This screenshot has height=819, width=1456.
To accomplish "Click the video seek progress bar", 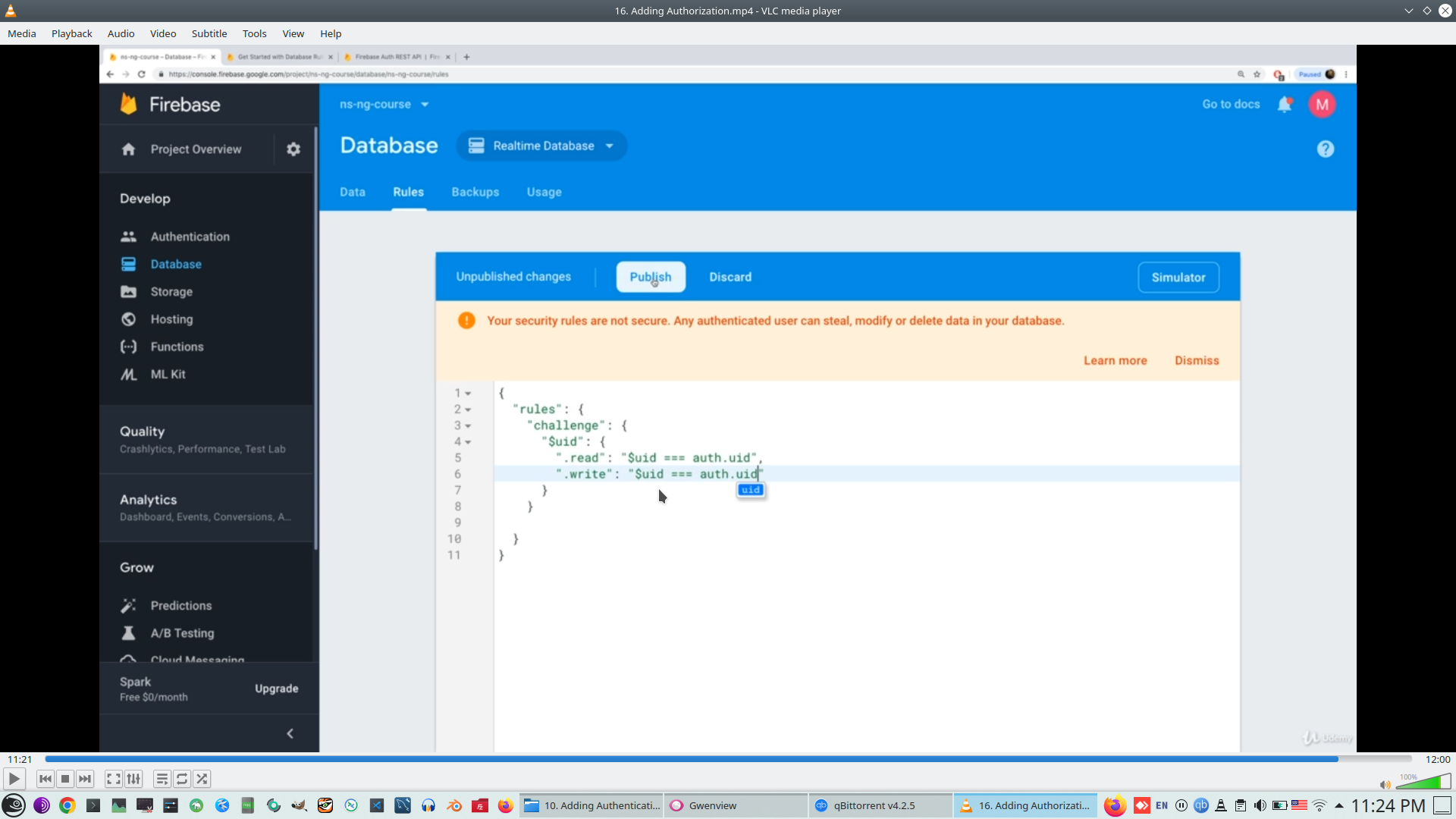I will click(728, 759).
